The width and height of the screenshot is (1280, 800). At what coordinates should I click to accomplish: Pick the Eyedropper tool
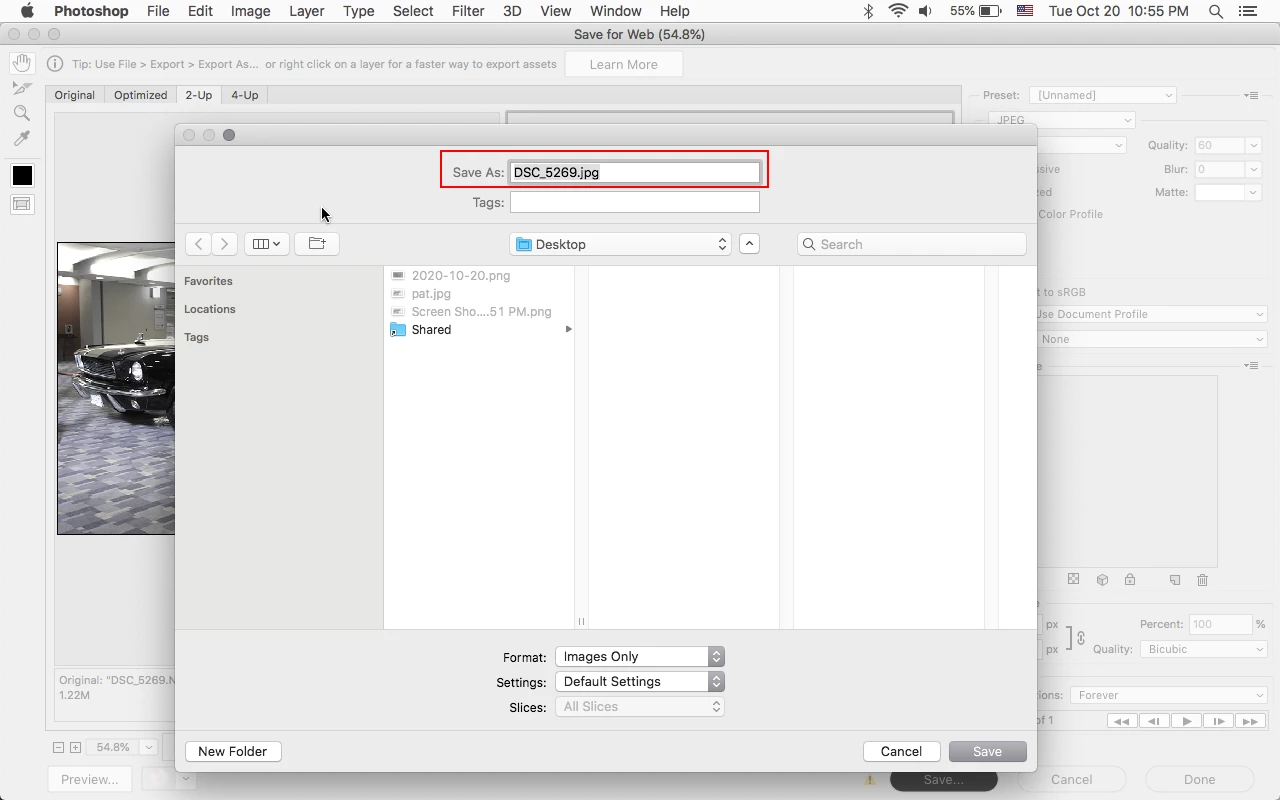(21, 138)
